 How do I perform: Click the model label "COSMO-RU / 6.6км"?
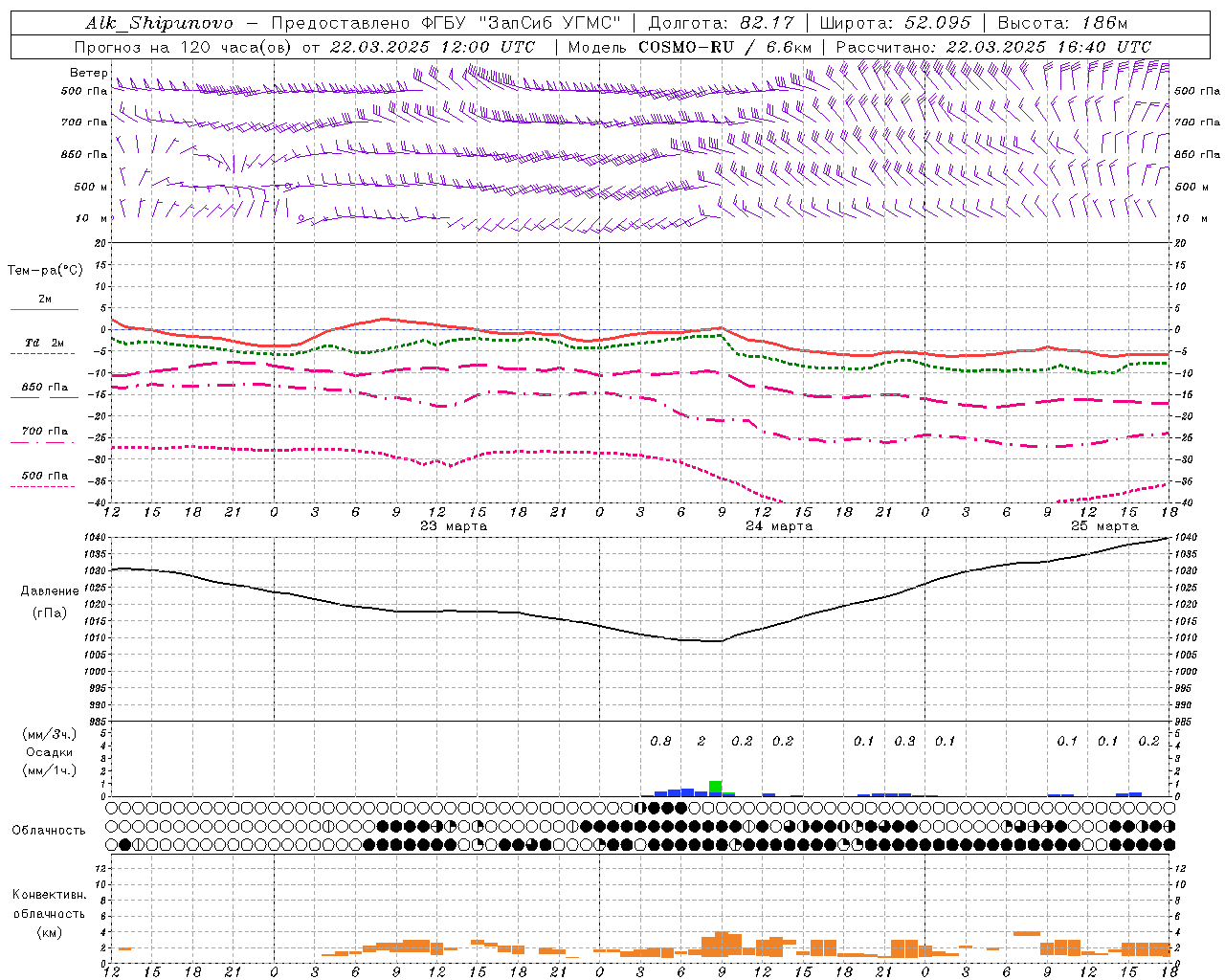[724, 47]
